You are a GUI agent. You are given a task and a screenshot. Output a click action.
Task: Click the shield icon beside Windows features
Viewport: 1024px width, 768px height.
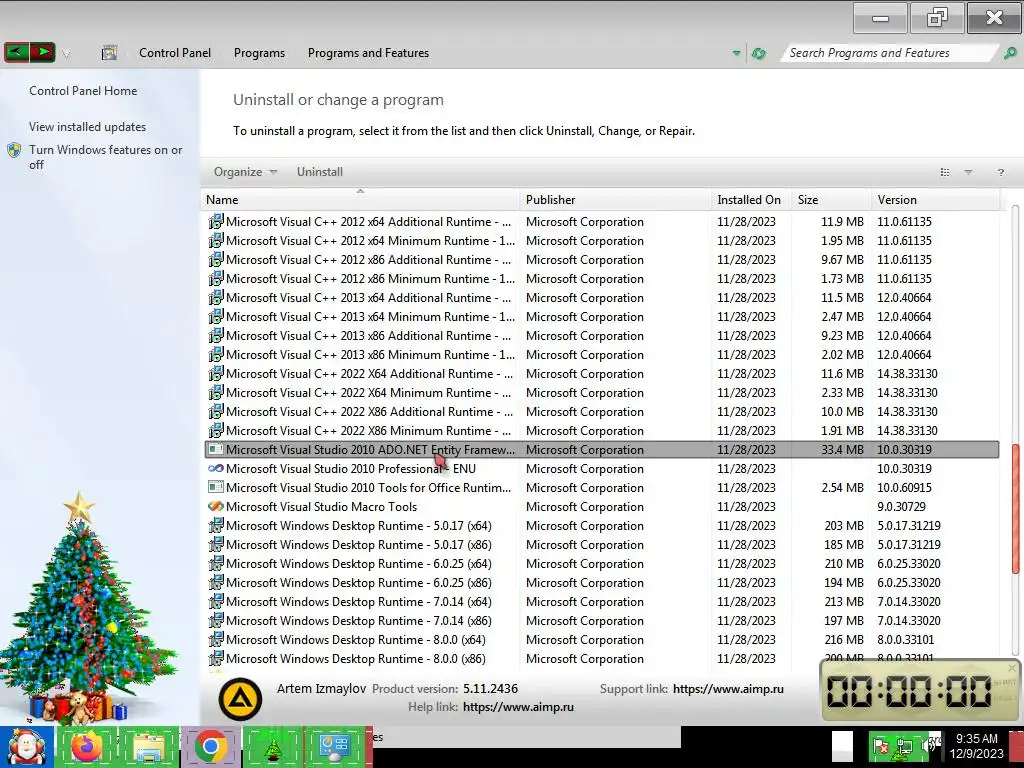tap(14, 150)
